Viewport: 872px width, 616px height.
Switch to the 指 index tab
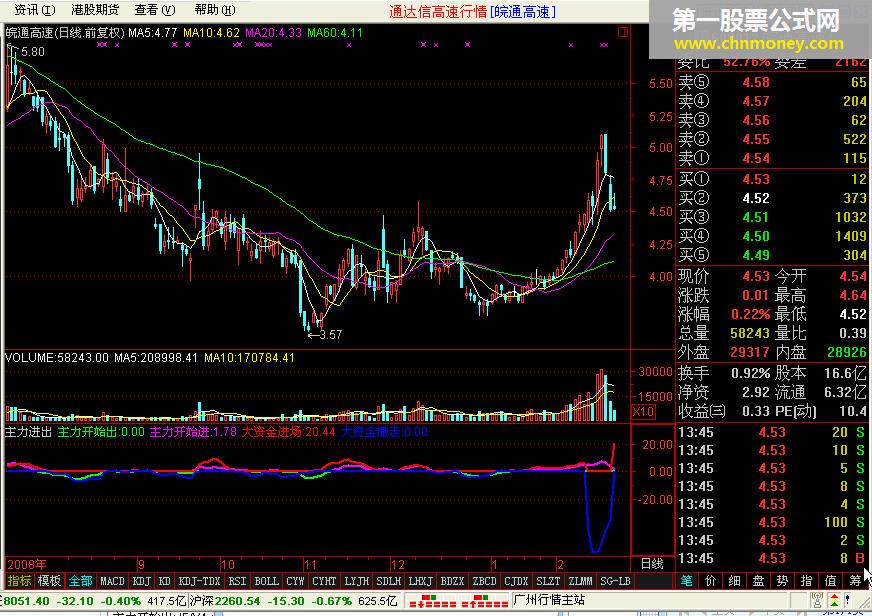click(806, 581)
